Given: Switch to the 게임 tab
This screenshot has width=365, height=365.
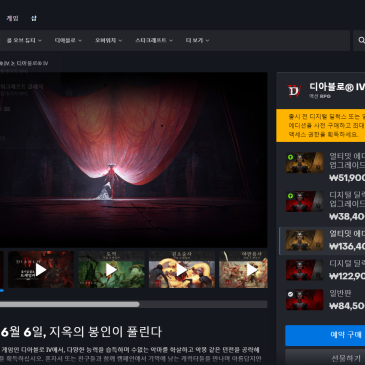Looking at the screenshot, I should click(12, 18).
